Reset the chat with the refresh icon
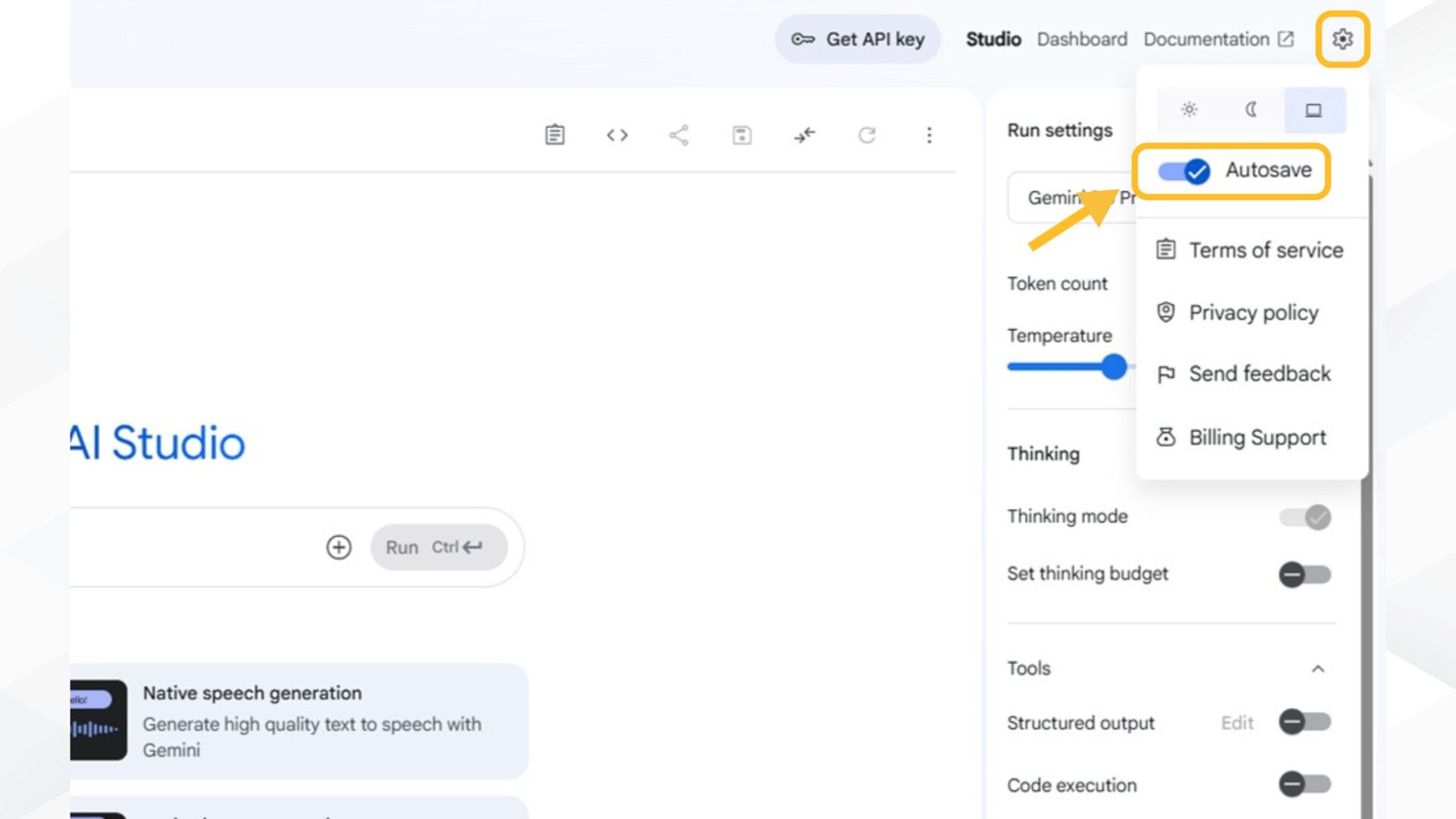Screen dimensions: 1456x819 867,135
